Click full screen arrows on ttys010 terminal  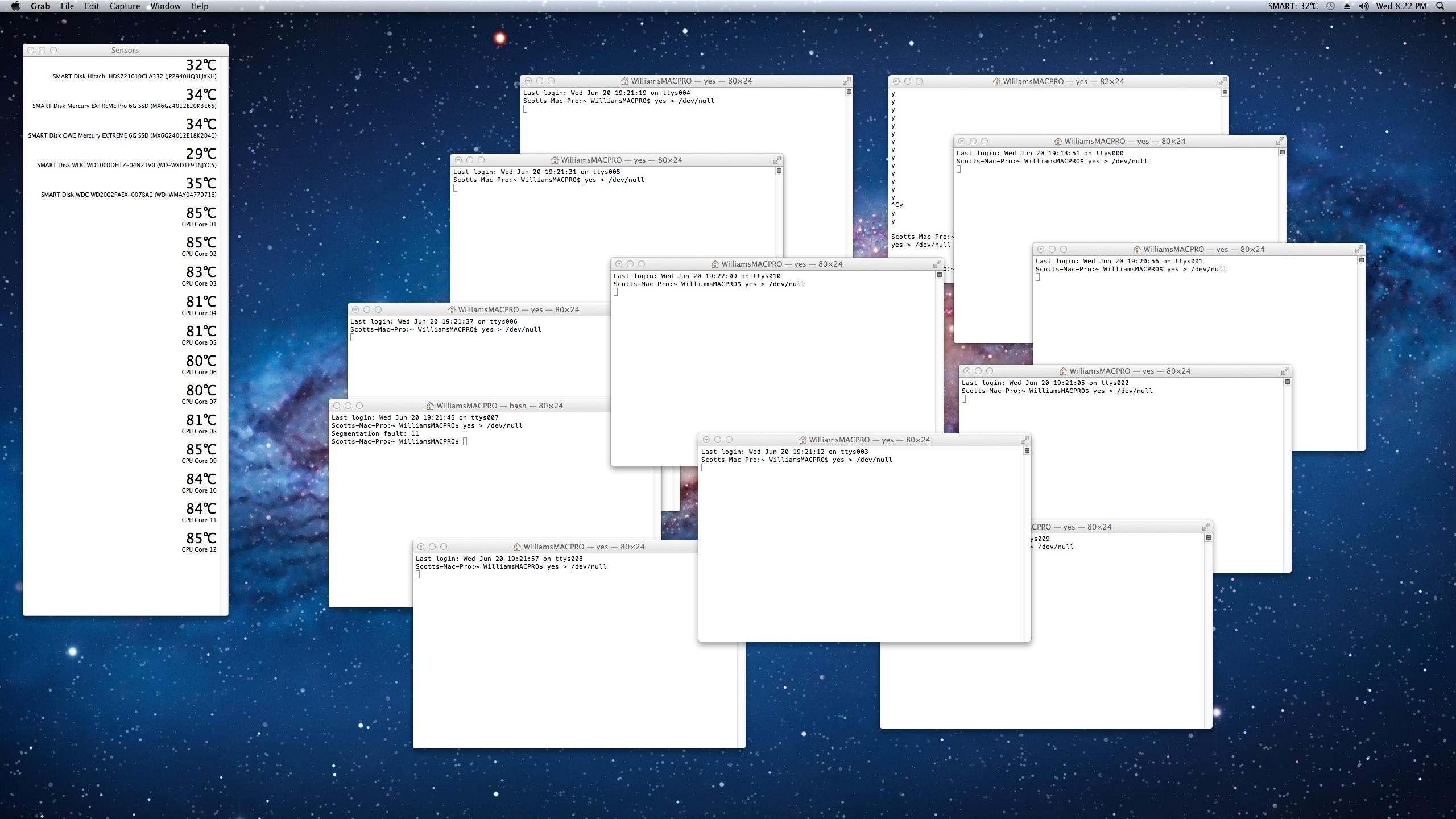[937, 264]
